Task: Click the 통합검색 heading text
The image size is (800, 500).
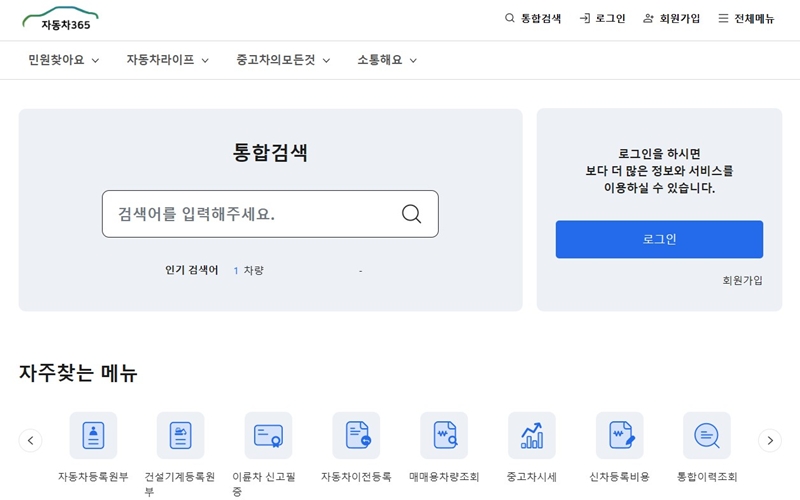Action: pos(270,153)
